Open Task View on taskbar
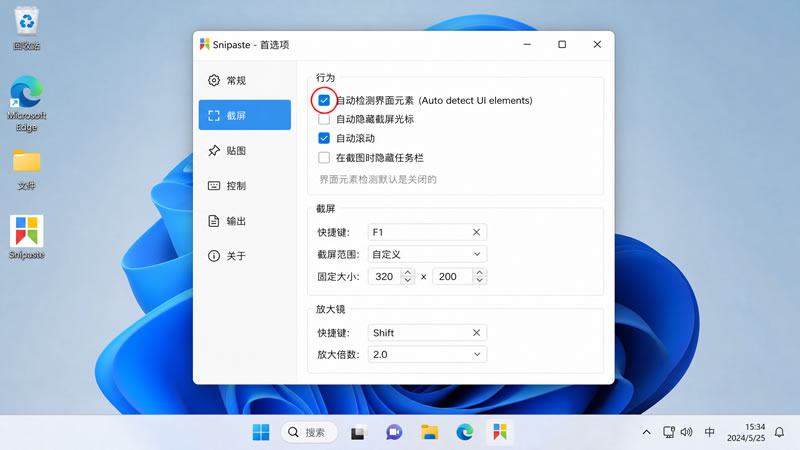800x450 pixels. coord(359,433)
